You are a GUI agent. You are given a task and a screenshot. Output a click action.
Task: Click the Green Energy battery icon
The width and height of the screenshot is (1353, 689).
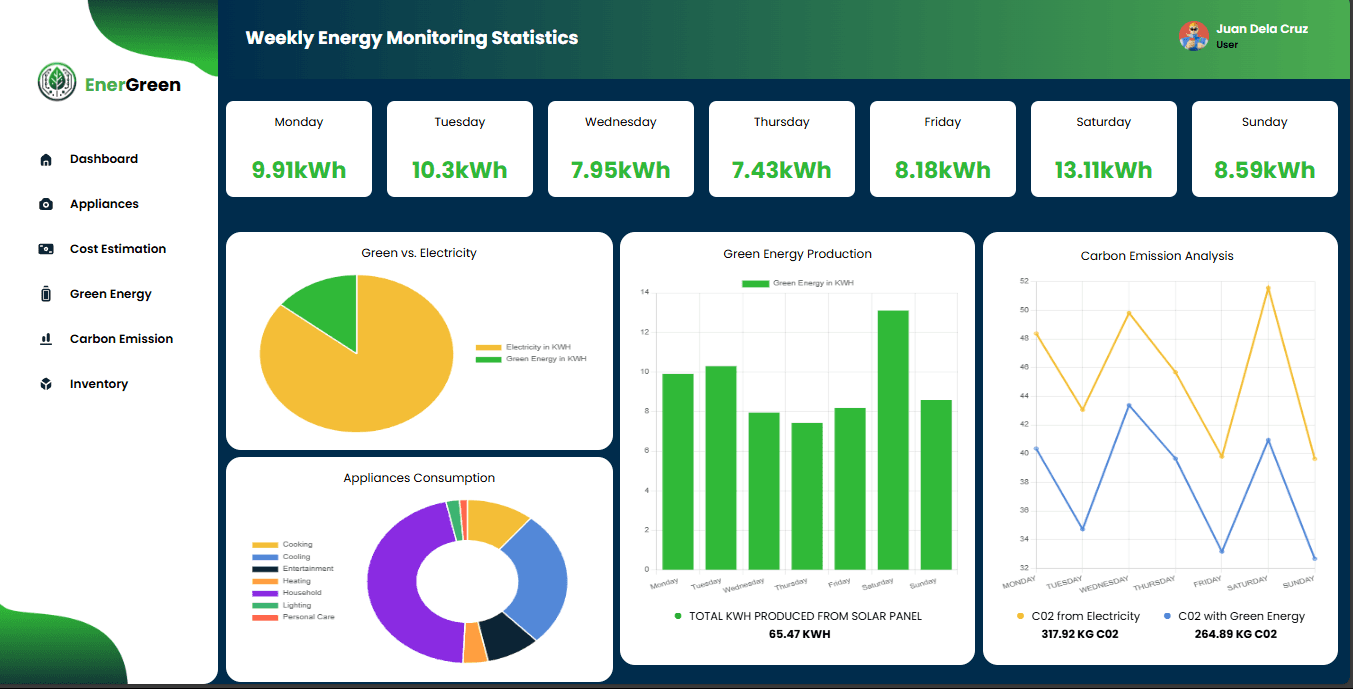point(45,294)
